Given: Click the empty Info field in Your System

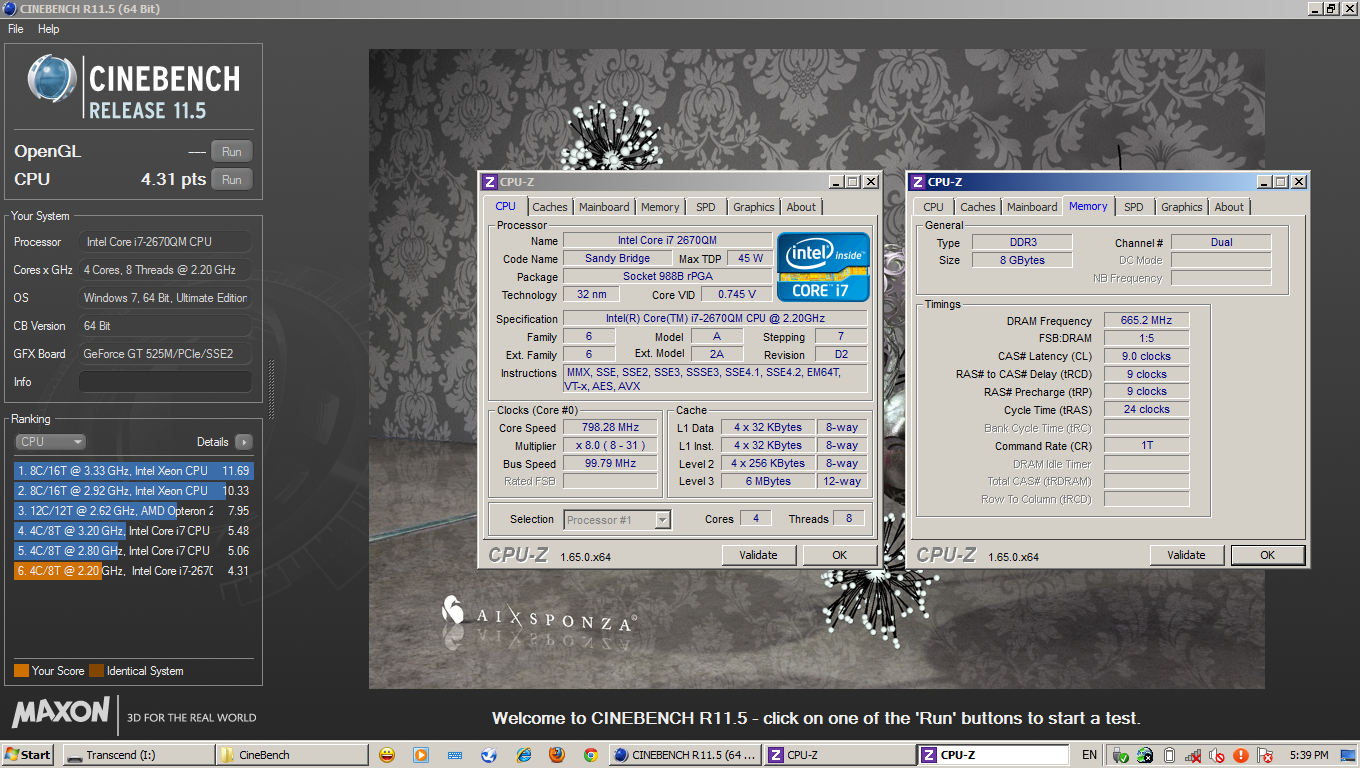Looking at the screenshot, I should (x=165, y=382).
